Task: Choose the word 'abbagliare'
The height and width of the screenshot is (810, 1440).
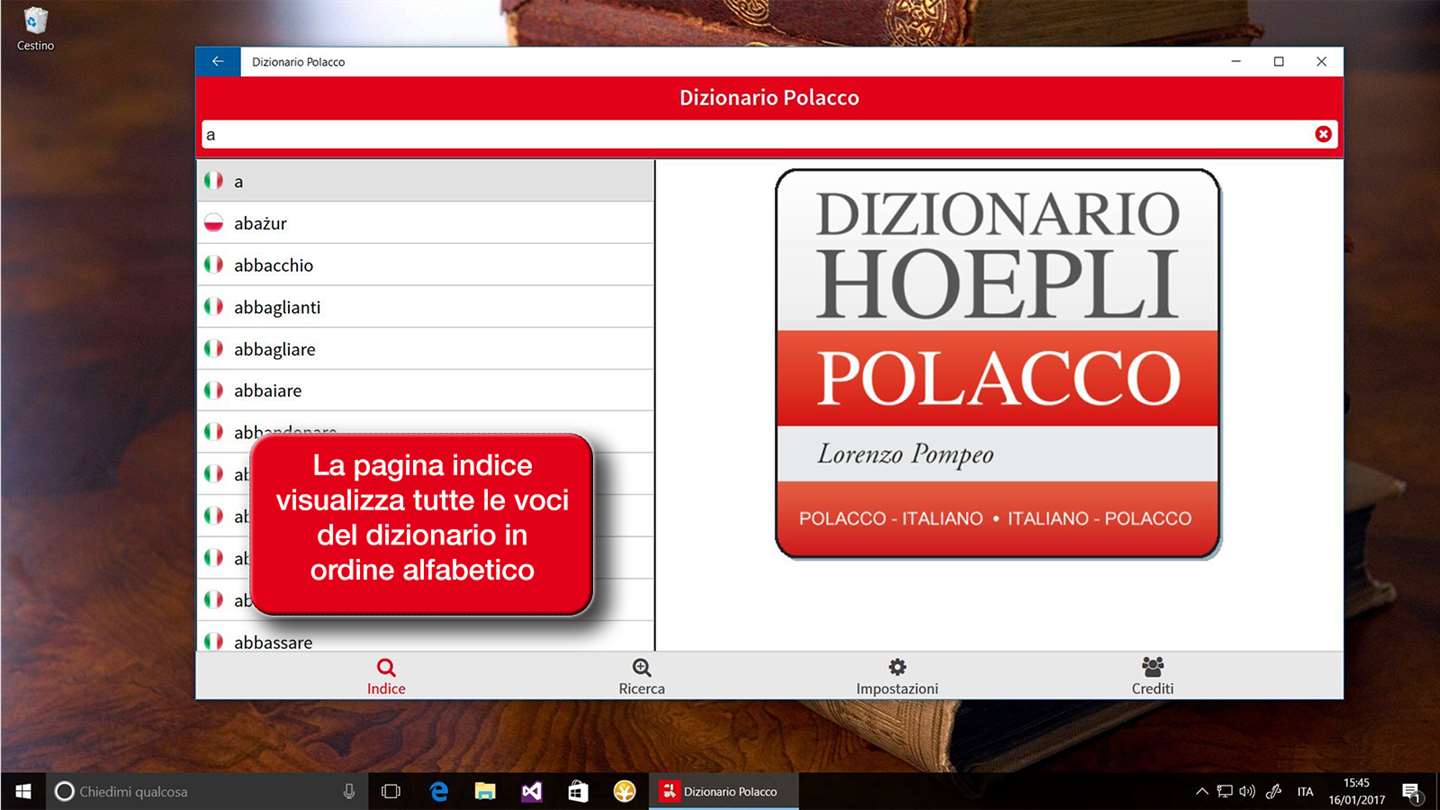Action: click(x=425, y=349)
